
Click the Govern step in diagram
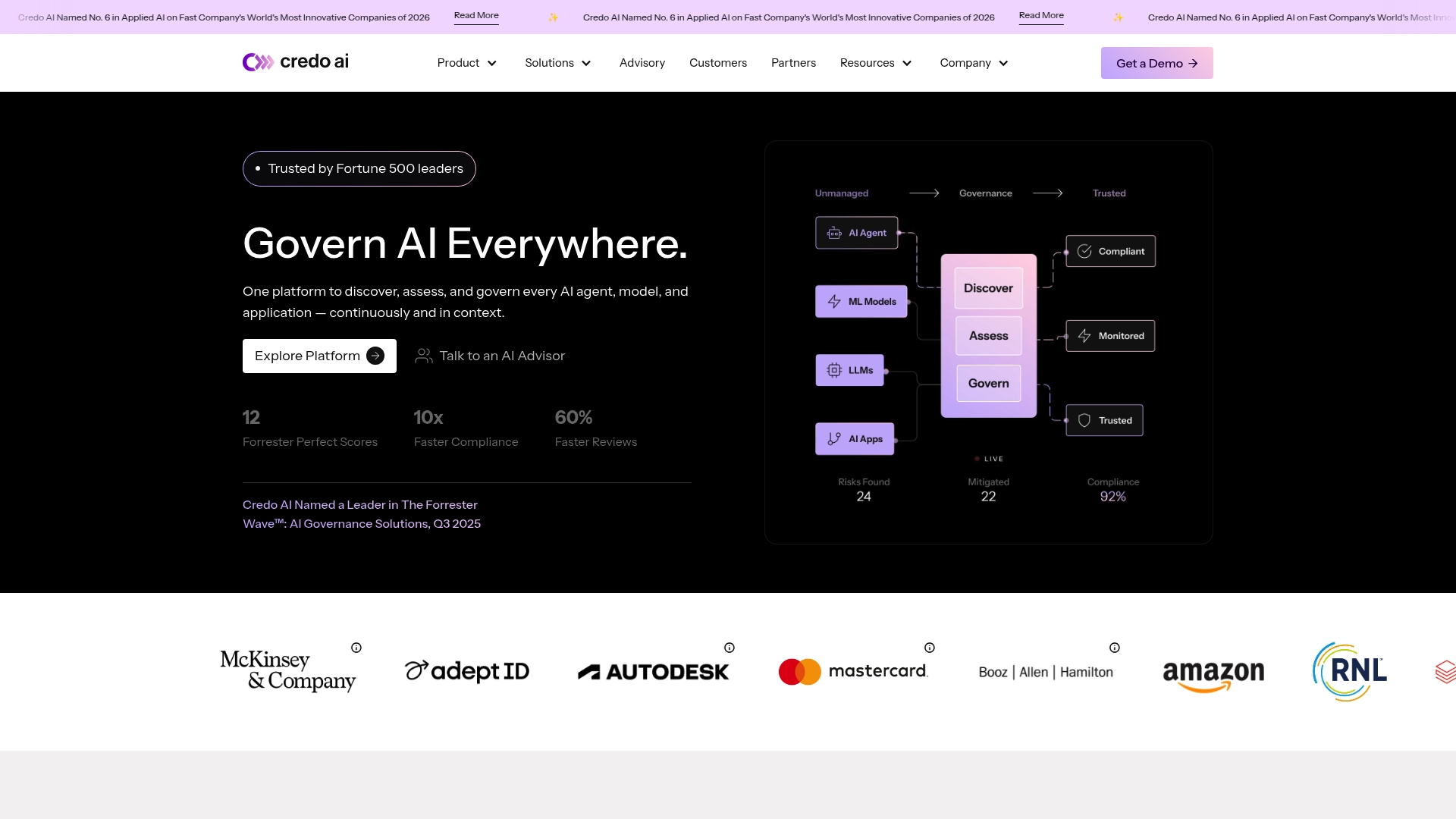coord(988,384)
